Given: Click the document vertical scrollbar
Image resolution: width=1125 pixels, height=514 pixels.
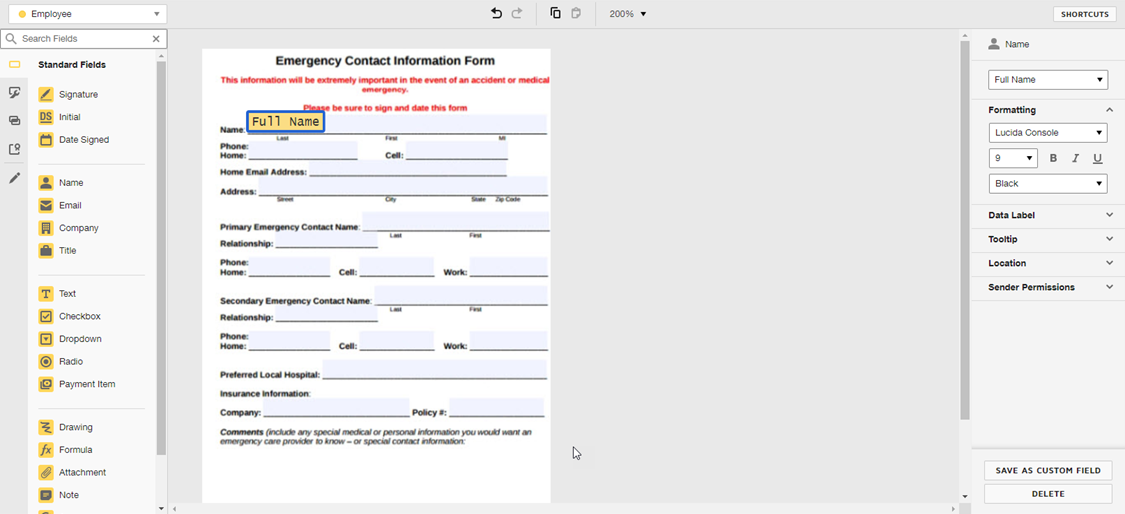Looking at the screenshot, I should tap(965, 230).
